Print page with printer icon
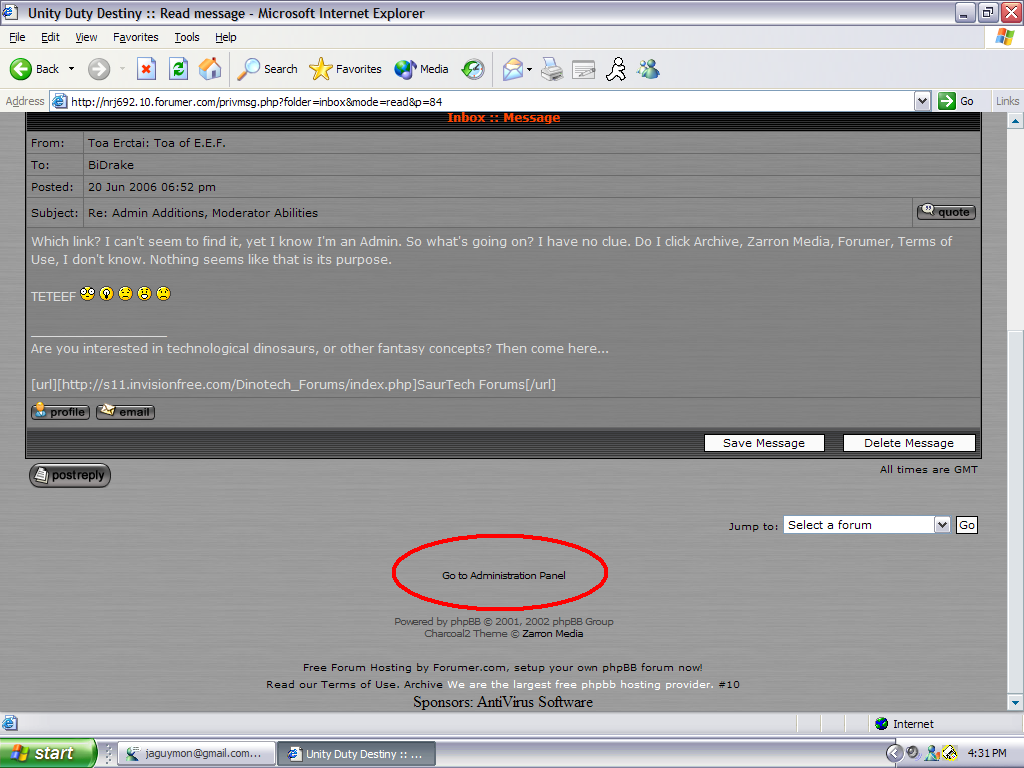 coord(552,69)
